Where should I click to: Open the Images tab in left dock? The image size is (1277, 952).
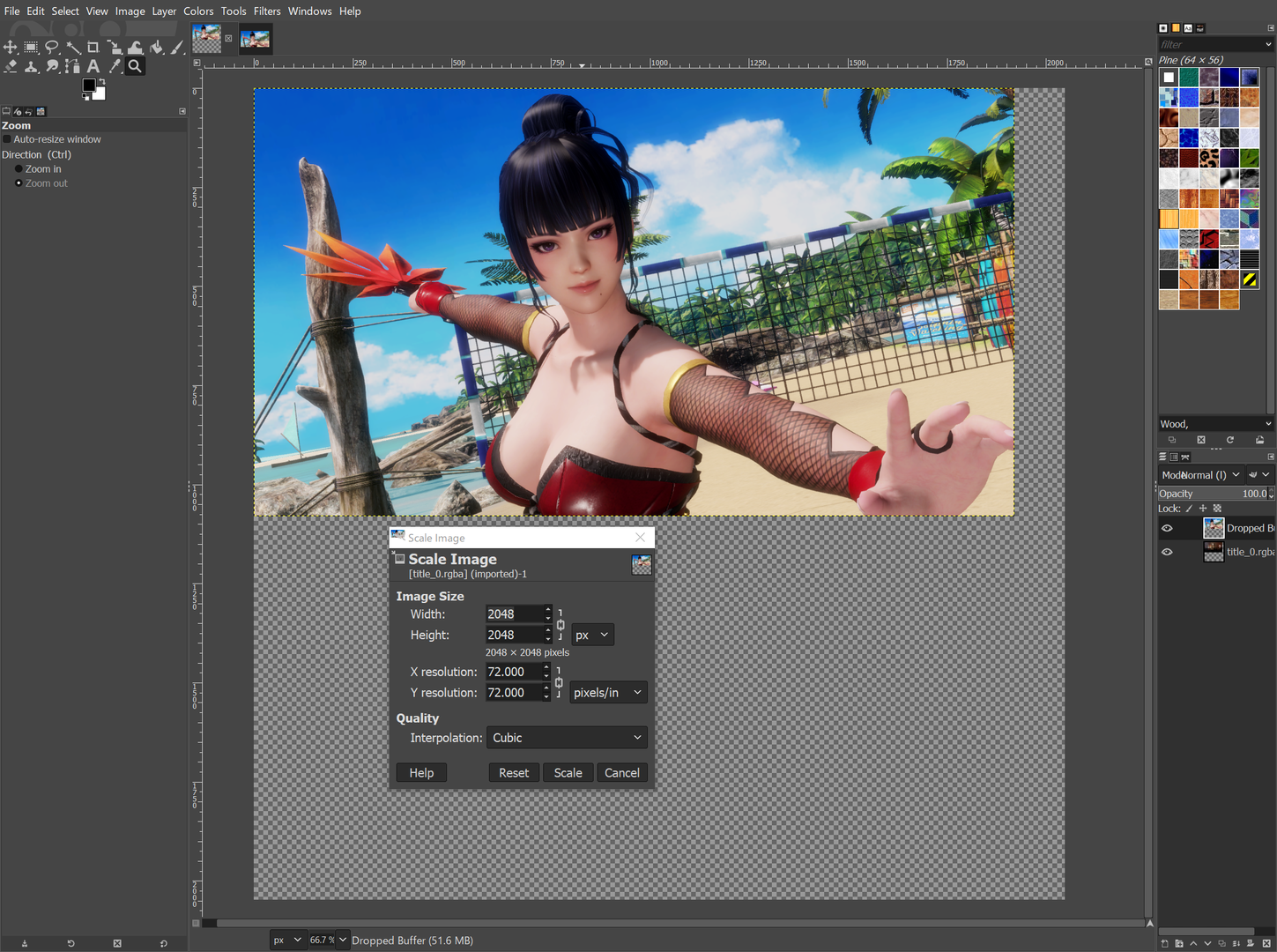[x=41, y=112]
